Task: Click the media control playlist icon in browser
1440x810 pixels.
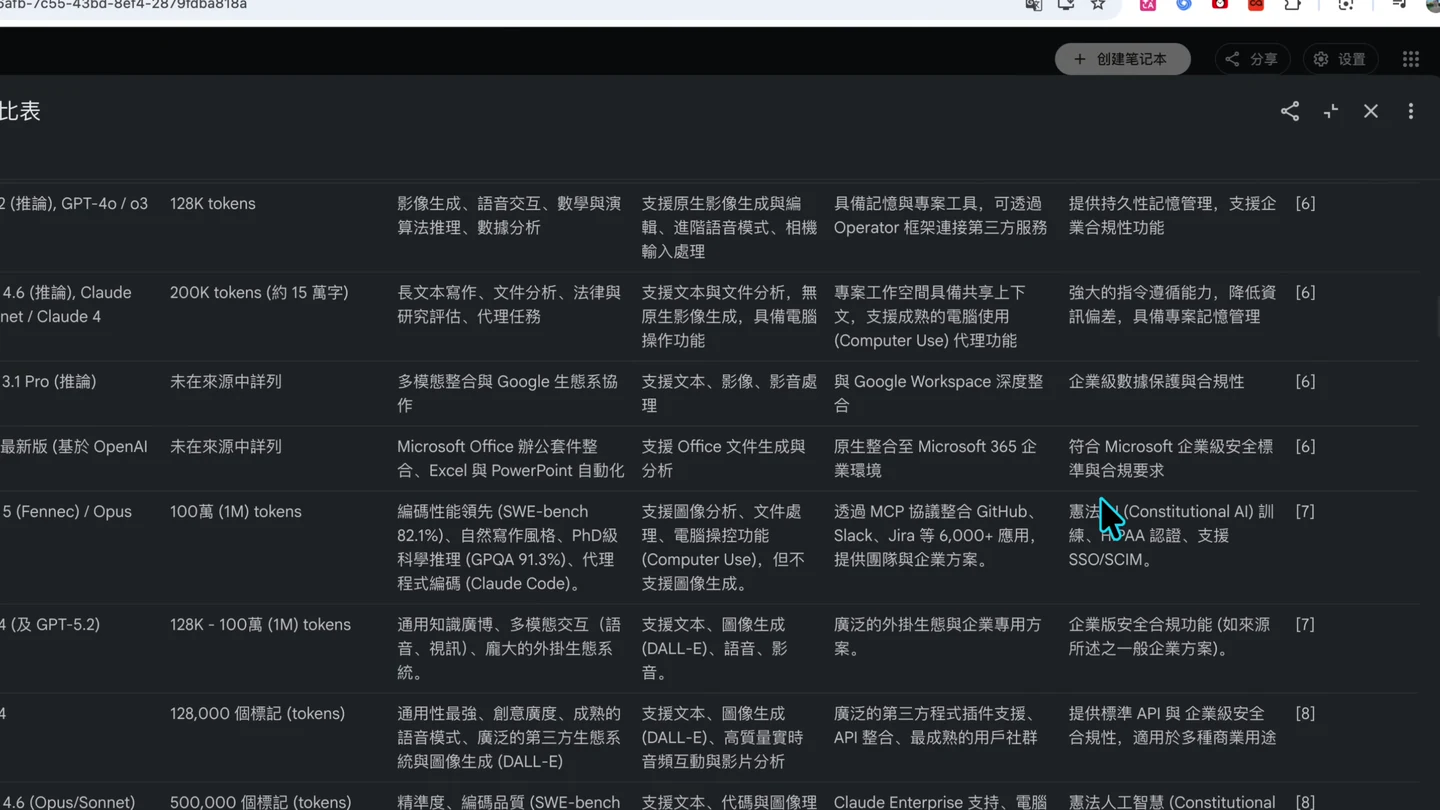Action: coord(1399,5)
